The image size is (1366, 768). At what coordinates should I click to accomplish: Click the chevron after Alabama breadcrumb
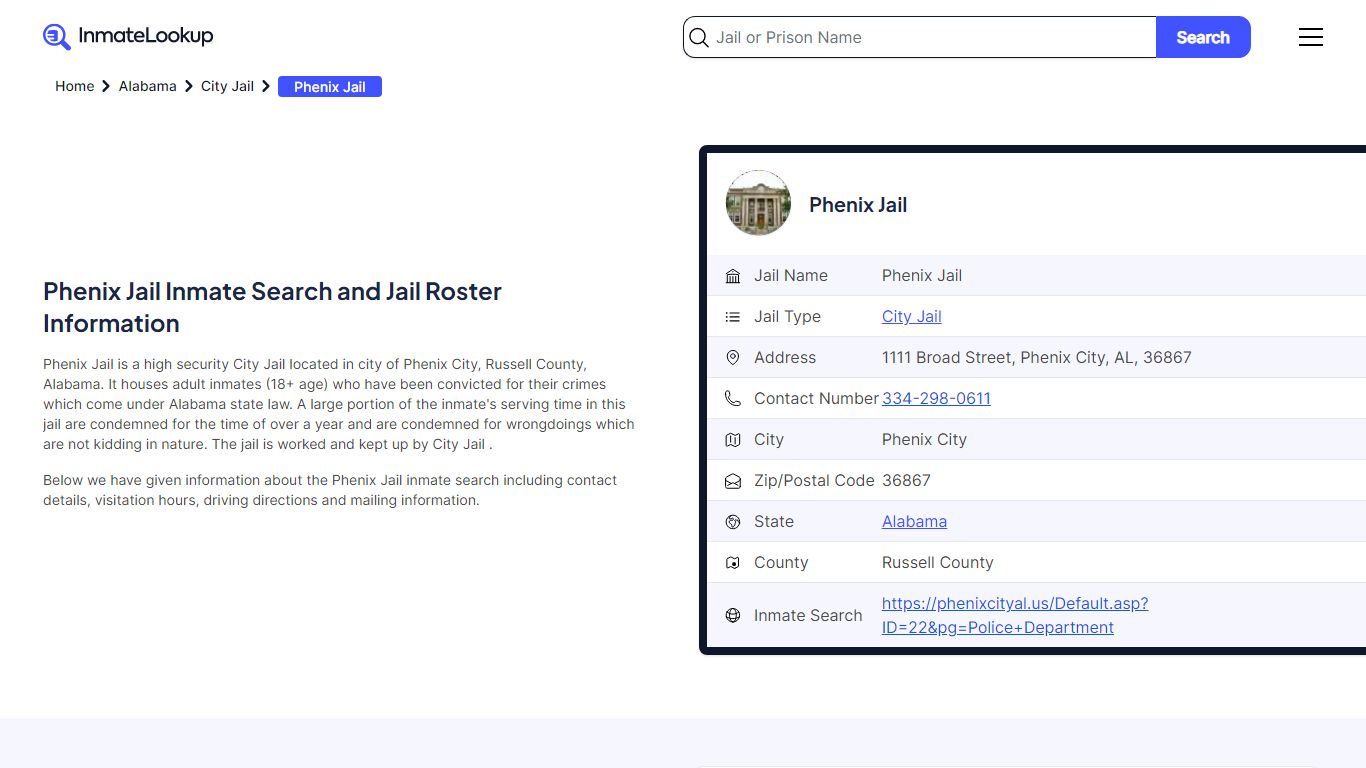(x=188, y=87)
